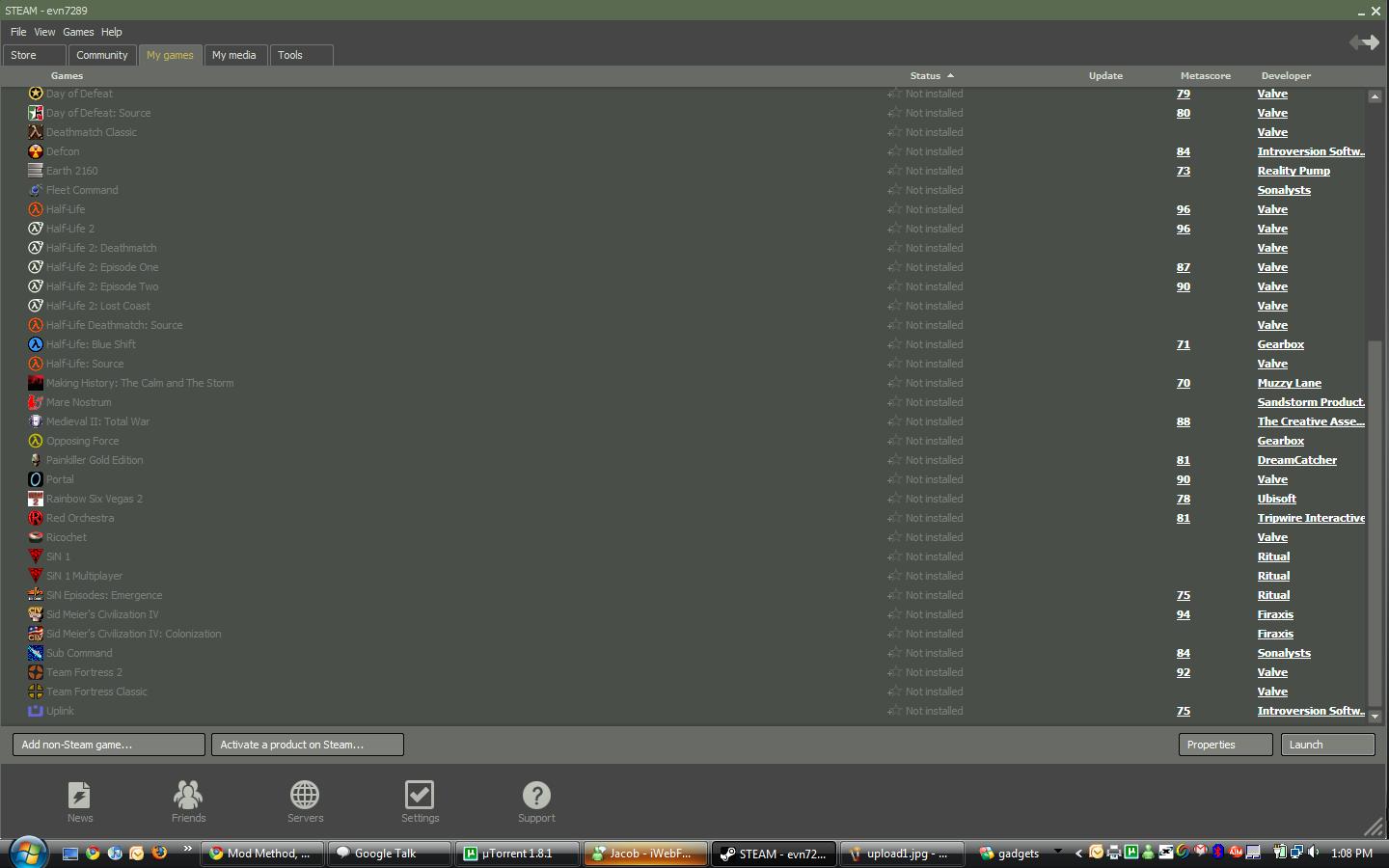Toggle favorite star for Half-Life 2
1389x868 pixels.
(x=894, y=229)
